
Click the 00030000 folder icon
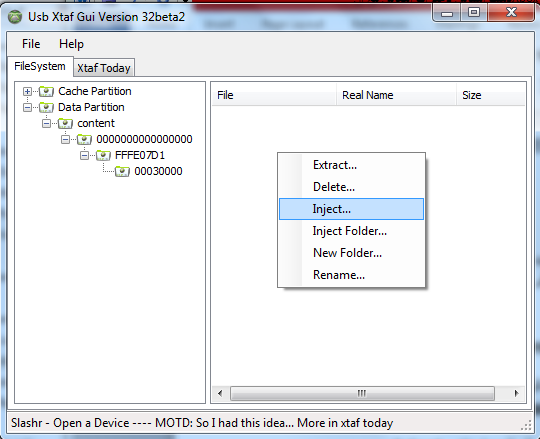tap(122, 171)
